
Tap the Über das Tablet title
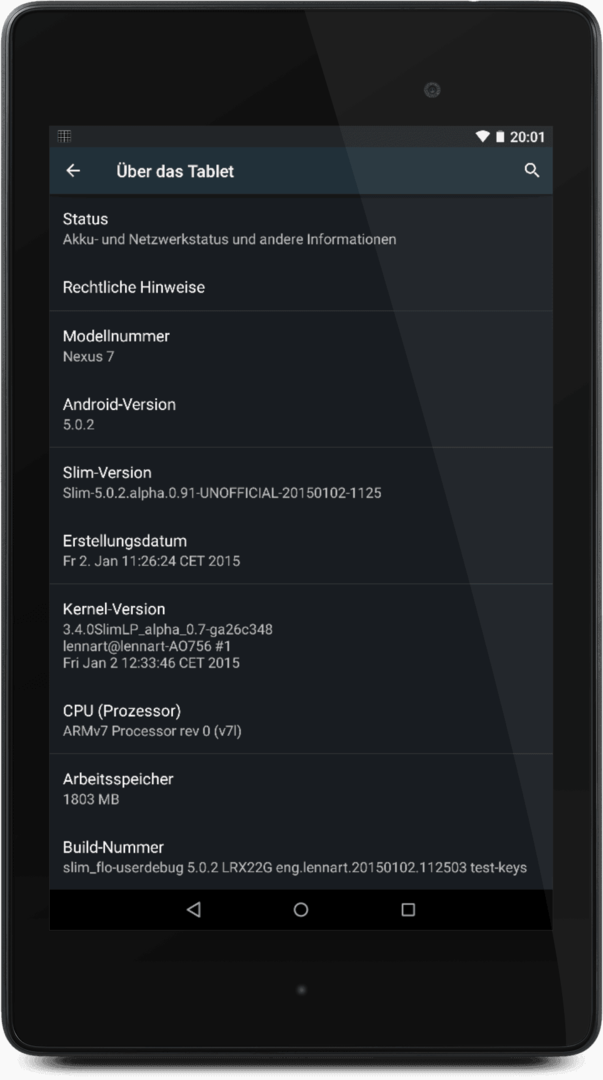point(175,171)
